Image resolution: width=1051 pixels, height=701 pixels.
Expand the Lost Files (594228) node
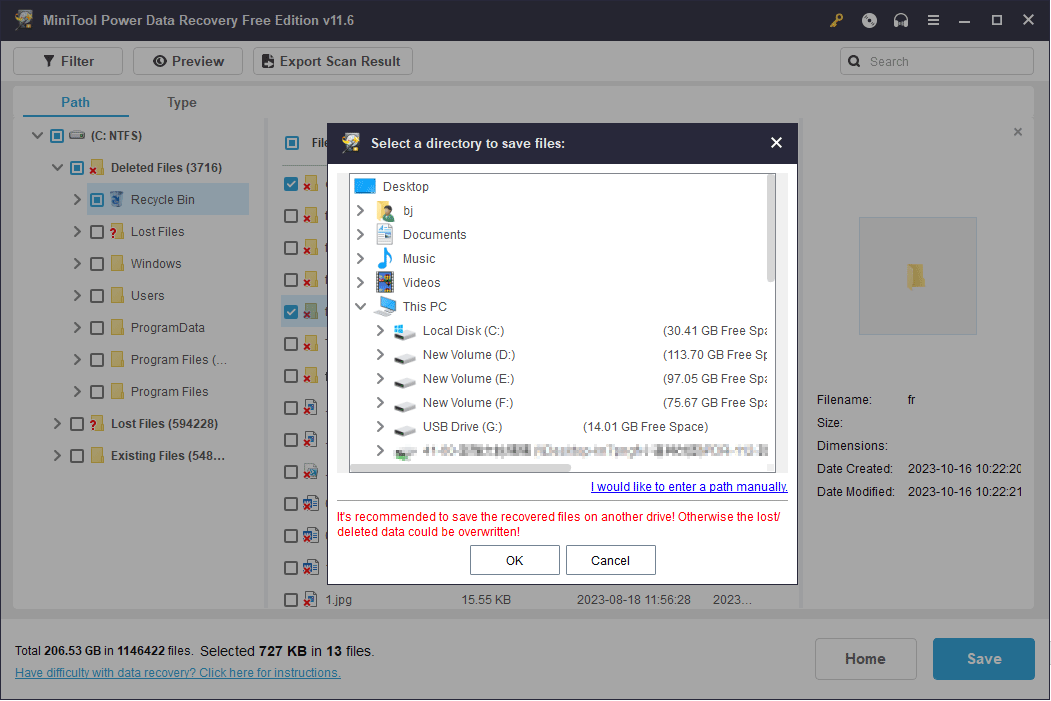point(57,424)
